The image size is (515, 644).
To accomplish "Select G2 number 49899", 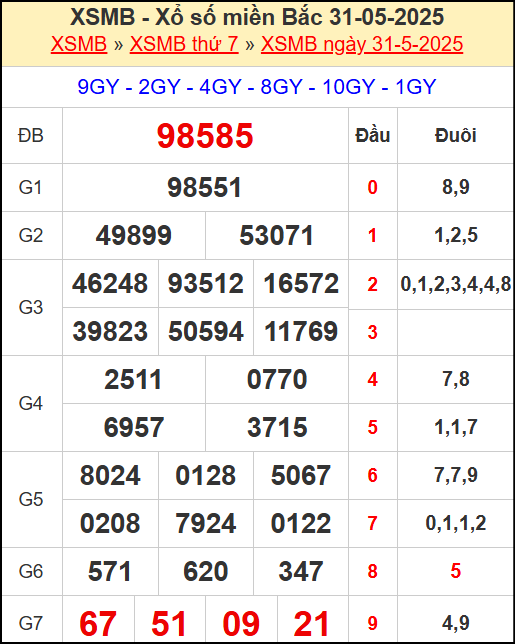I will pyautogui.click(x=133, y=236).
